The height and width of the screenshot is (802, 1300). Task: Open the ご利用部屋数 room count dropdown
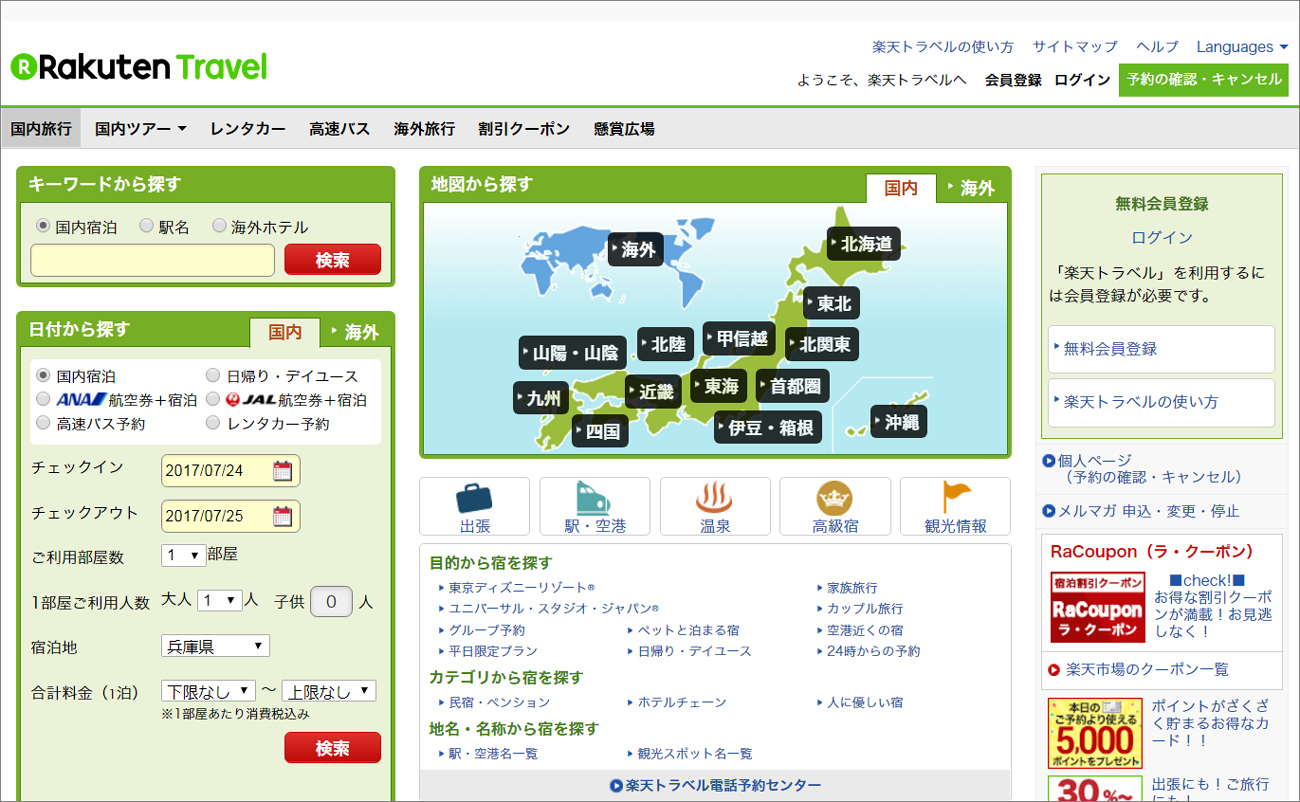pos(183,555)
